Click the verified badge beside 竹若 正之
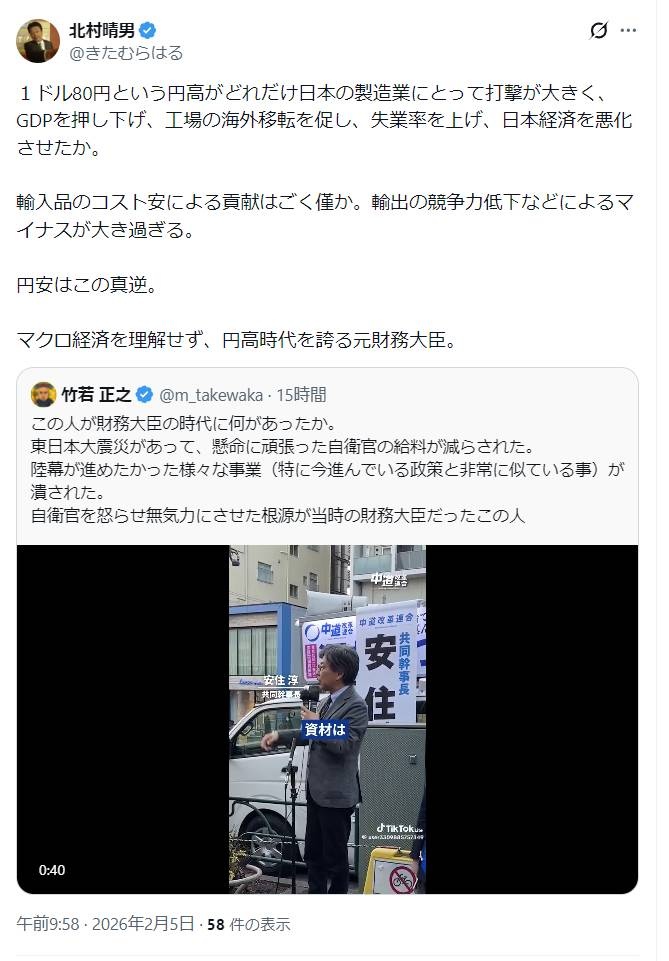This screenshot has height=961, width=669. 145,395
